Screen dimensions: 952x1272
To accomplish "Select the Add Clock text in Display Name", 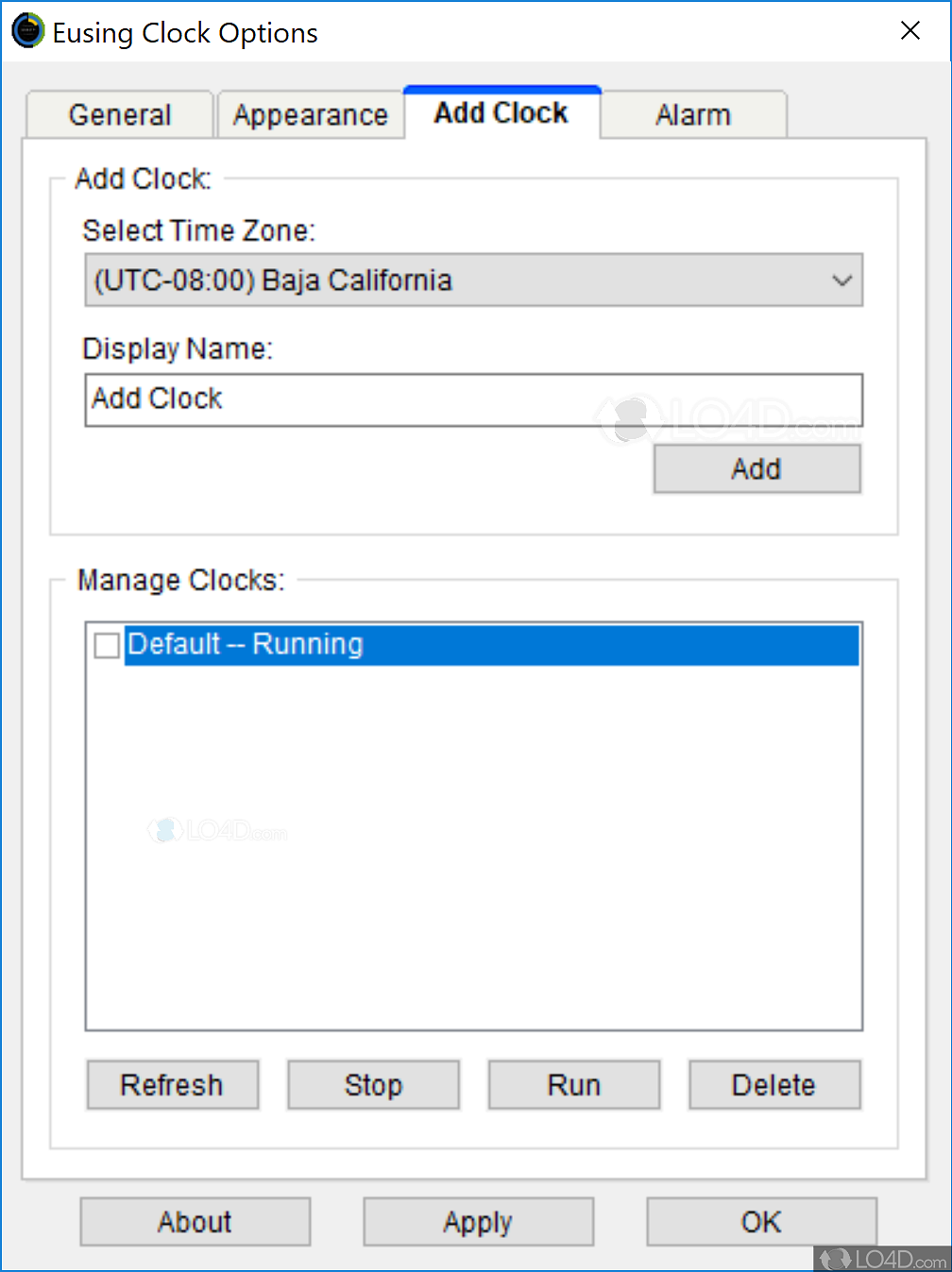I will pos(156,399).
